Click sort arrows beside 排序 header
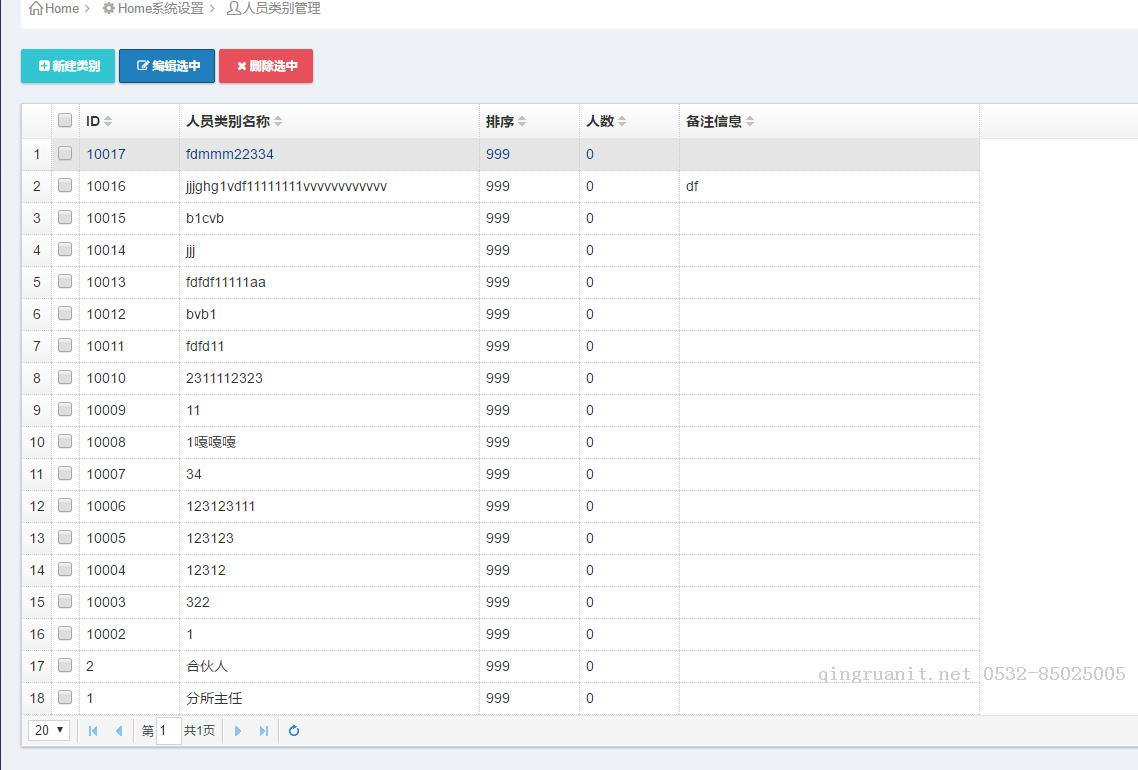This screenshot has width=1138, height=770. [x=522, y=122]
